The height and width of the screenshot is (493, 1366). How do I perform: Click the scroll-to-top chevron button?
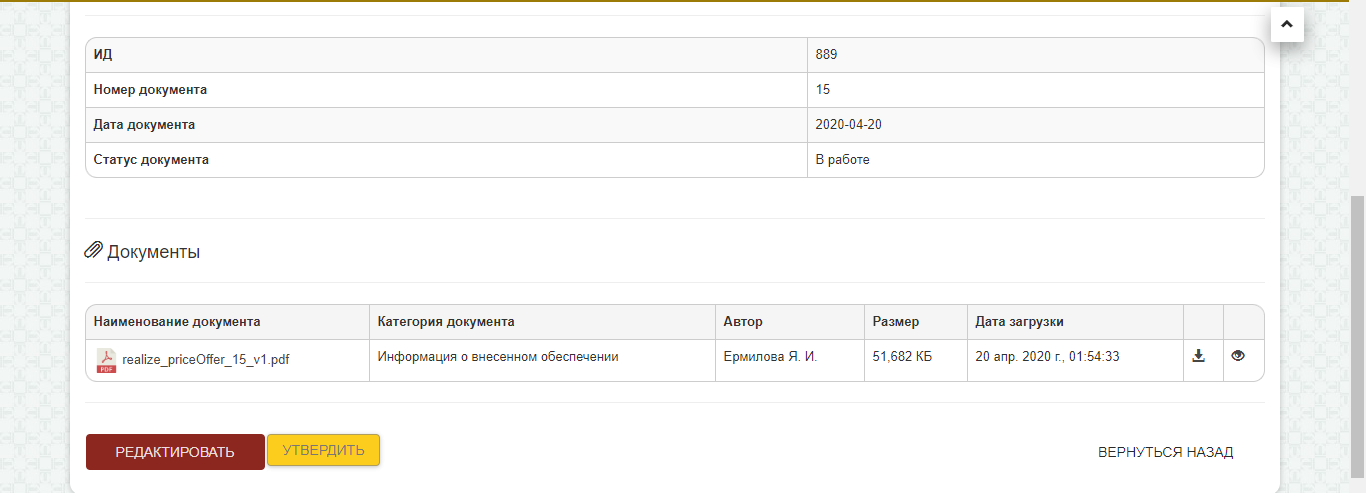click(1286, 25)
